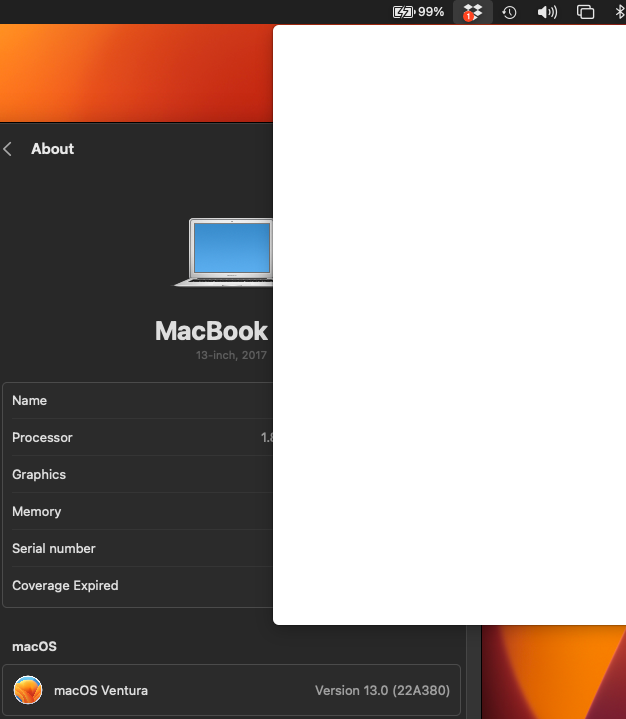Open the volume control in menu bar
The width and height of the screenshot is (626, 719).
pos(547,12)
